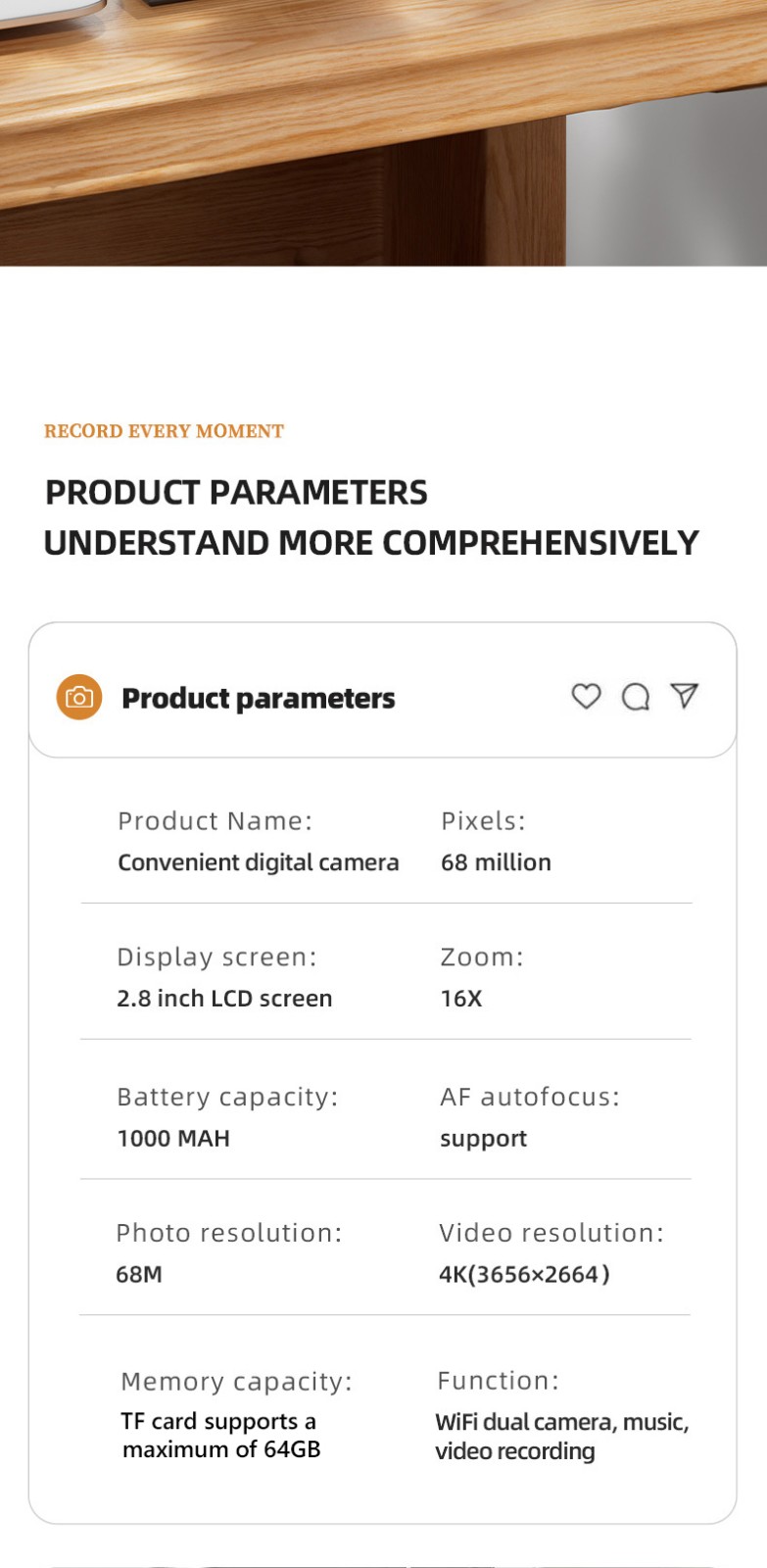The height and width of the screenshot is (1568, 767).
Task: Tap the heart like icon
Action: click(586, 696)
